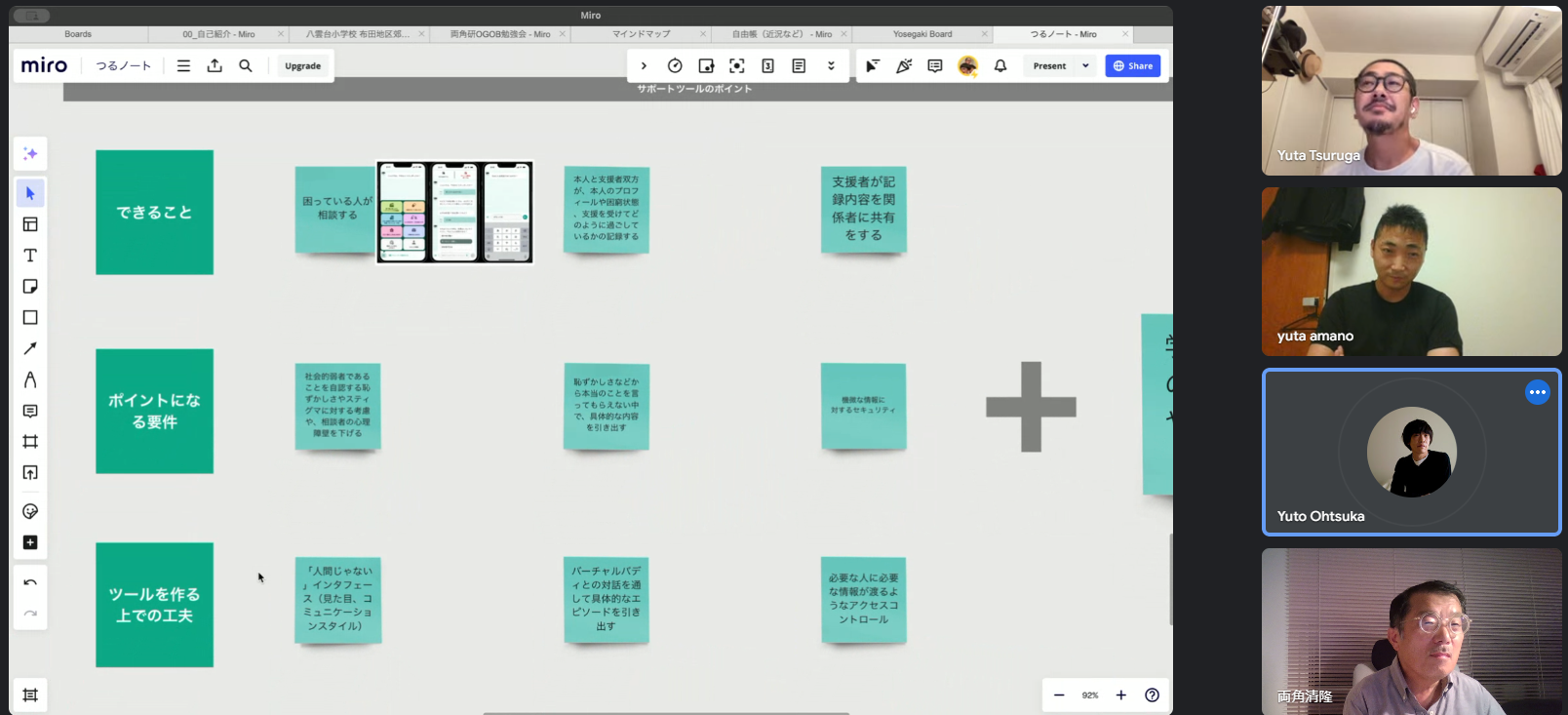
Task: Toggle the comments panel icon
Action: click(935, 66)
